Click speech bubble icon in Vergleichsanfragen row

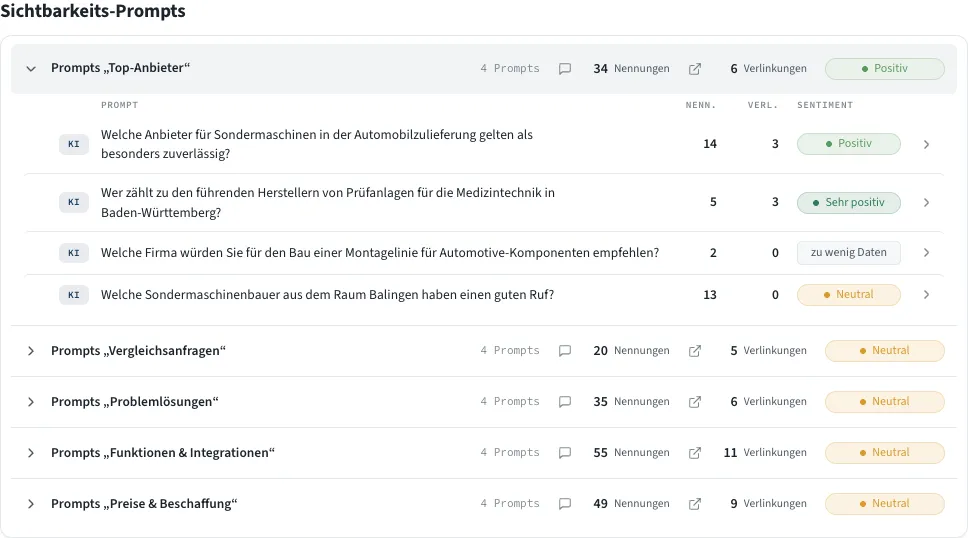[x=565, y=351]
